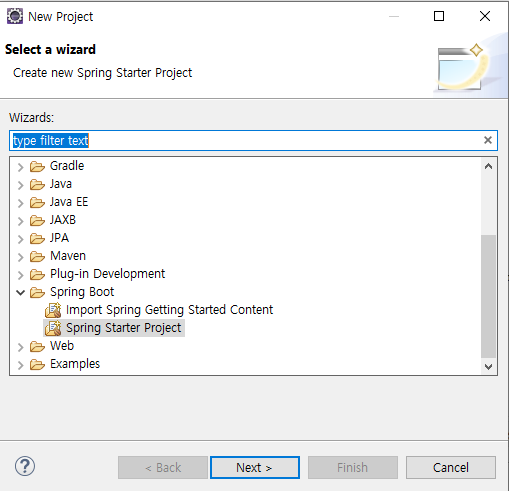
Task: Close the New Project dialog window
Action: coord(485,16)
